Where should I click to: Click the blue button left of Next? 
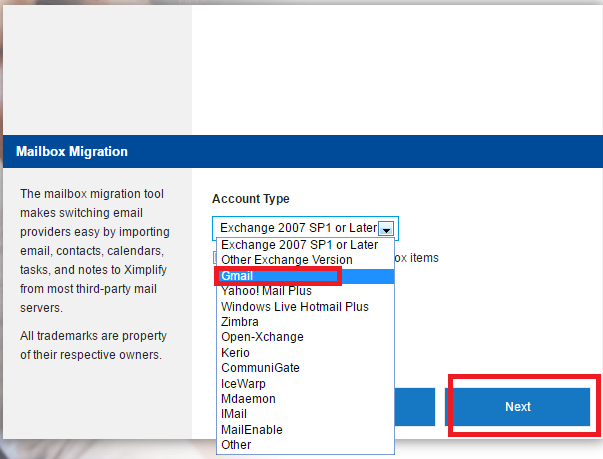pyautogui.click(x=415, y=407)
